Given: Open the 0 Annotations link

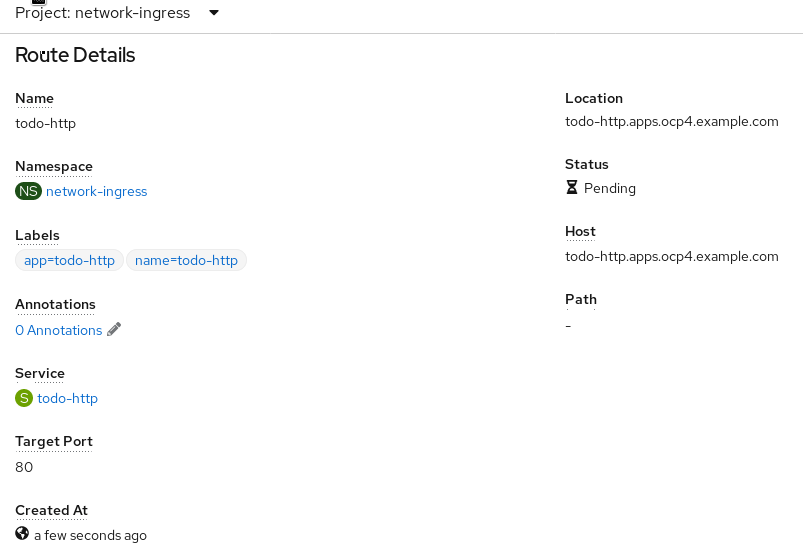Looking at the screenshot, I should point(58,330).
